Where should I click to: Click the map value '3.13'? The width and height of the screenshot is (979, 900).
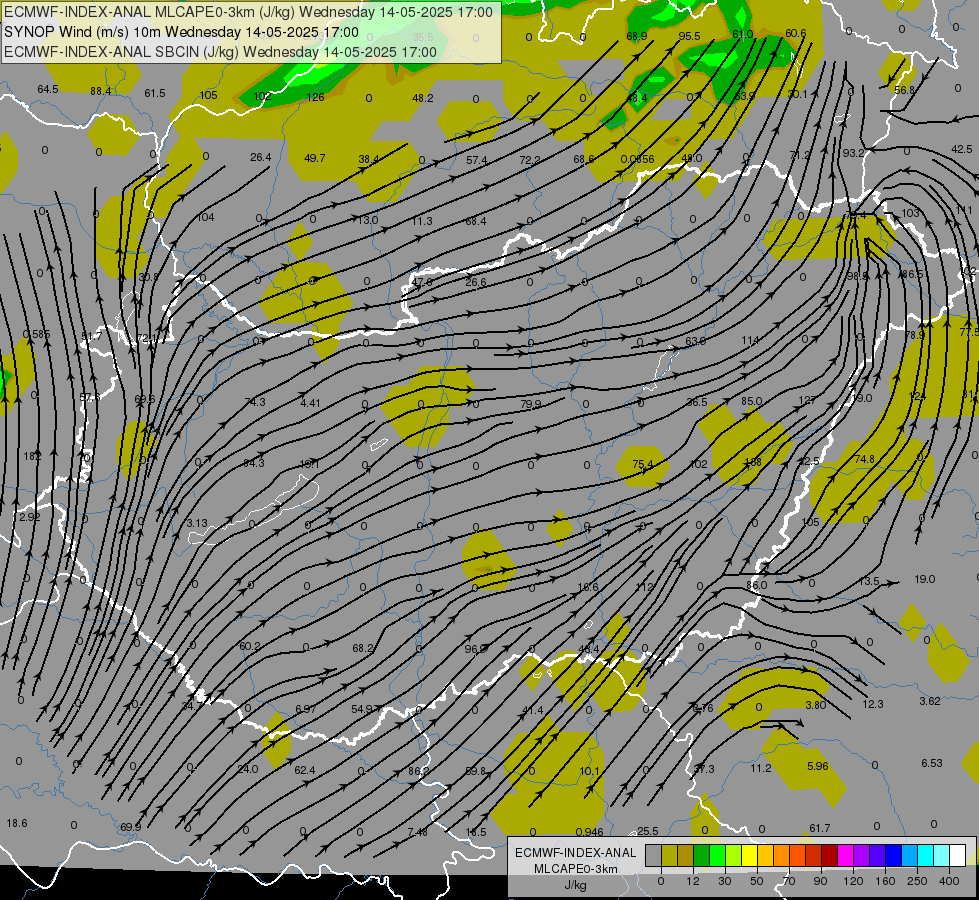(197, 523)
